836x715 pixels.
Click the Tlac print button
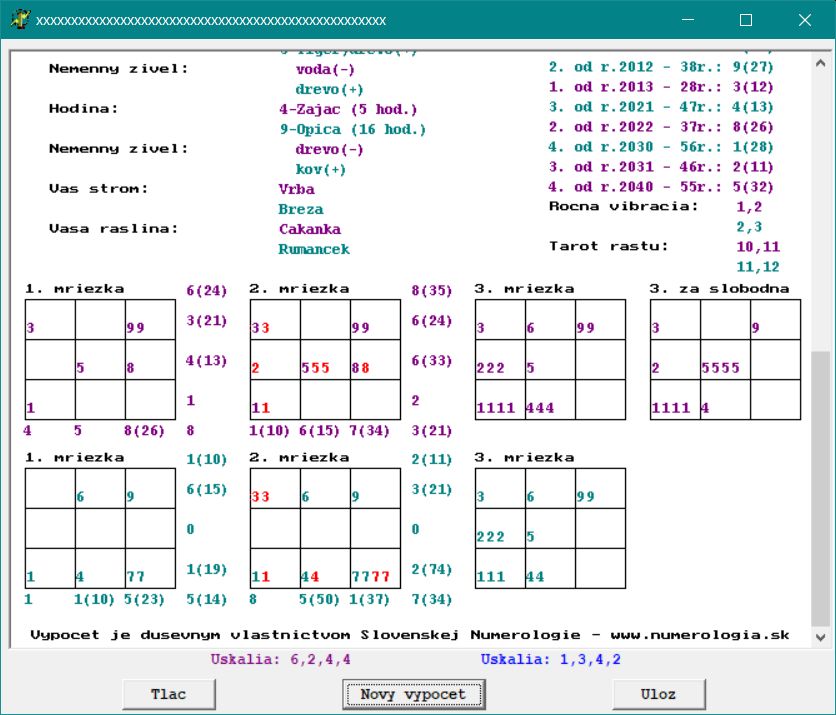click(168, 694)
